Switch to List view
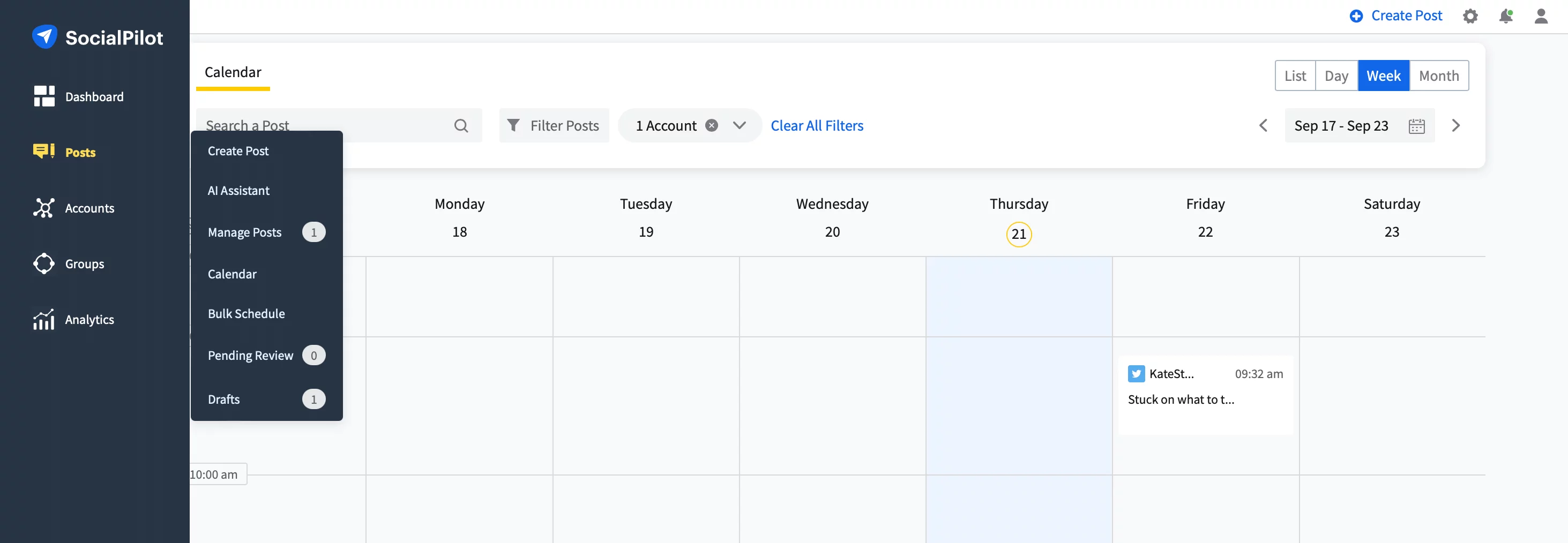Screen dimensions: 1568x543 [1295, 76]
